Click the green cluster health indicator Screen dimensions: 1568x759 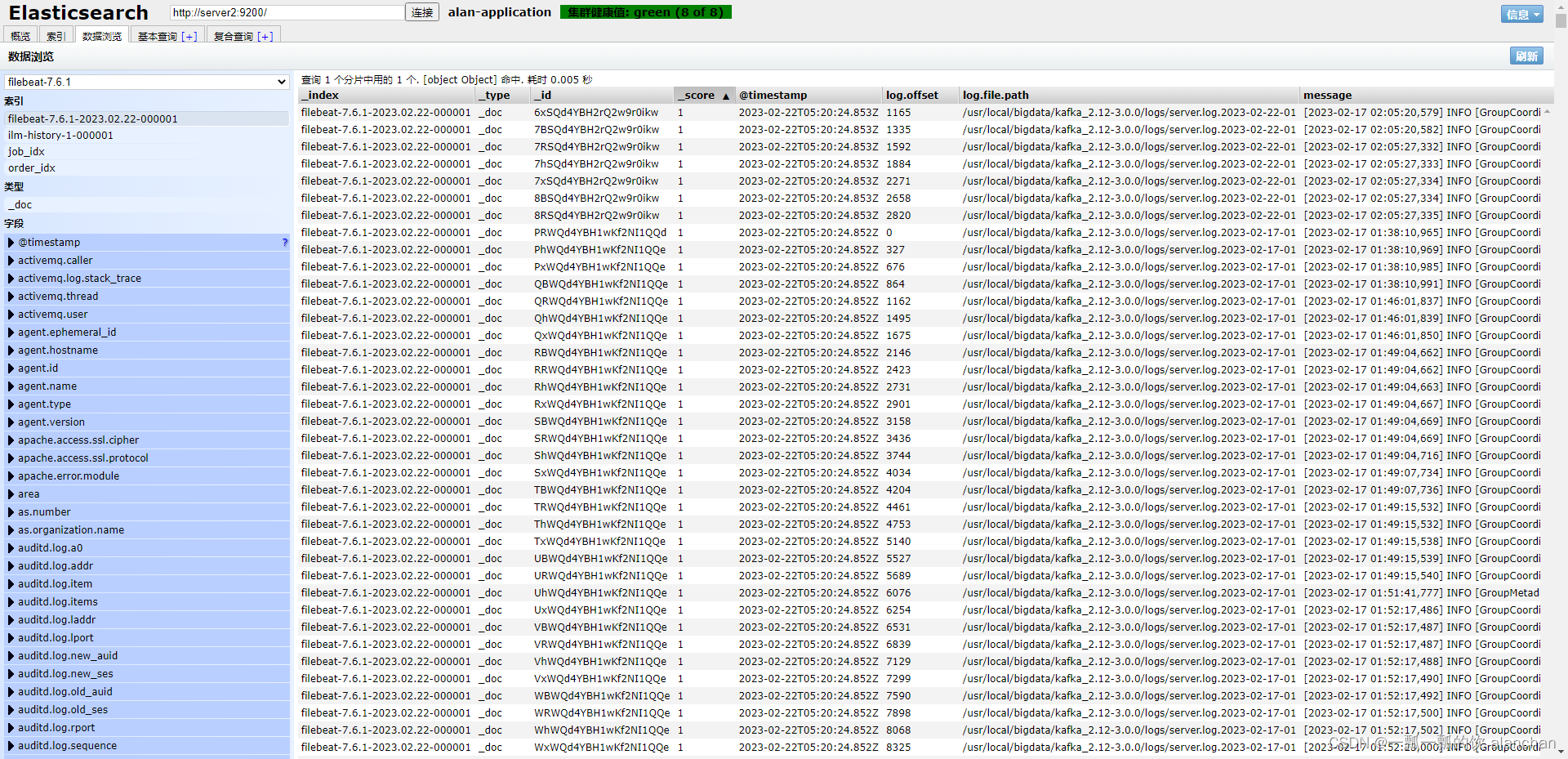click(645, 12)
